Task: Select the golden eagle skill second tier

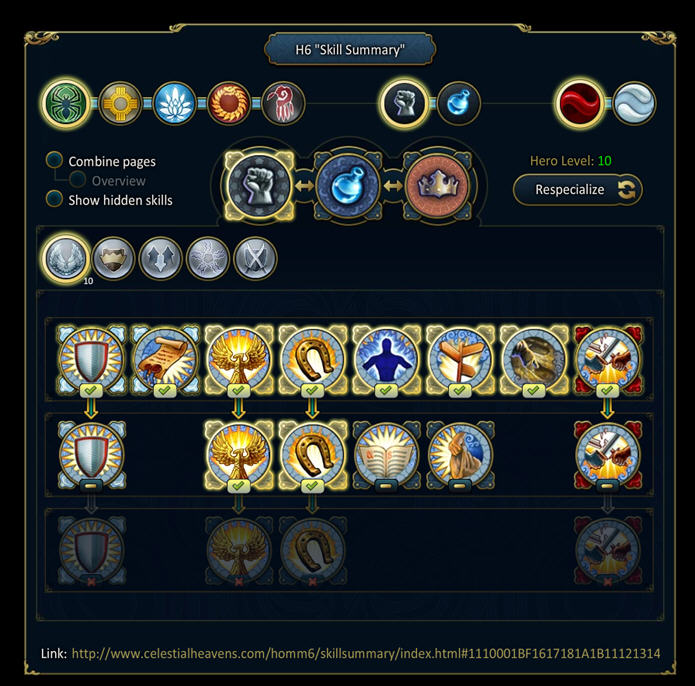Action: point(238,455)
